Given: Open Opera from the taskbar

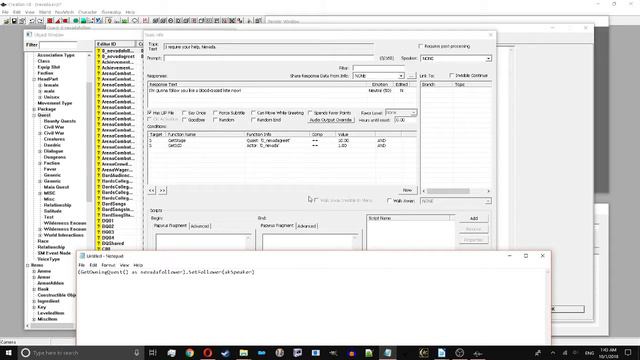Looking at the screenshot, I should point(208,353).
